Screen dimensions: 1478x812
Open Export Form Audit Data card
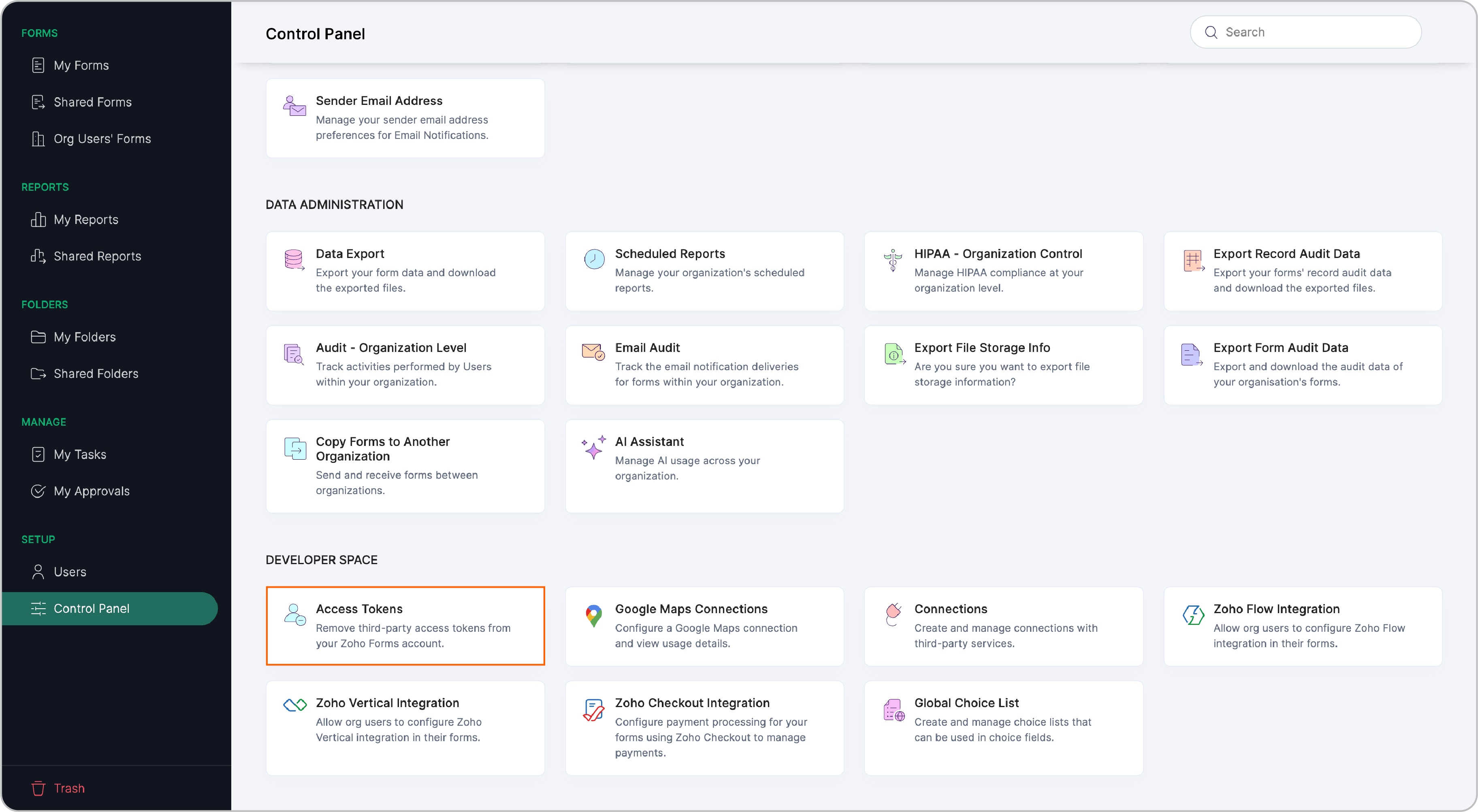1303,364
